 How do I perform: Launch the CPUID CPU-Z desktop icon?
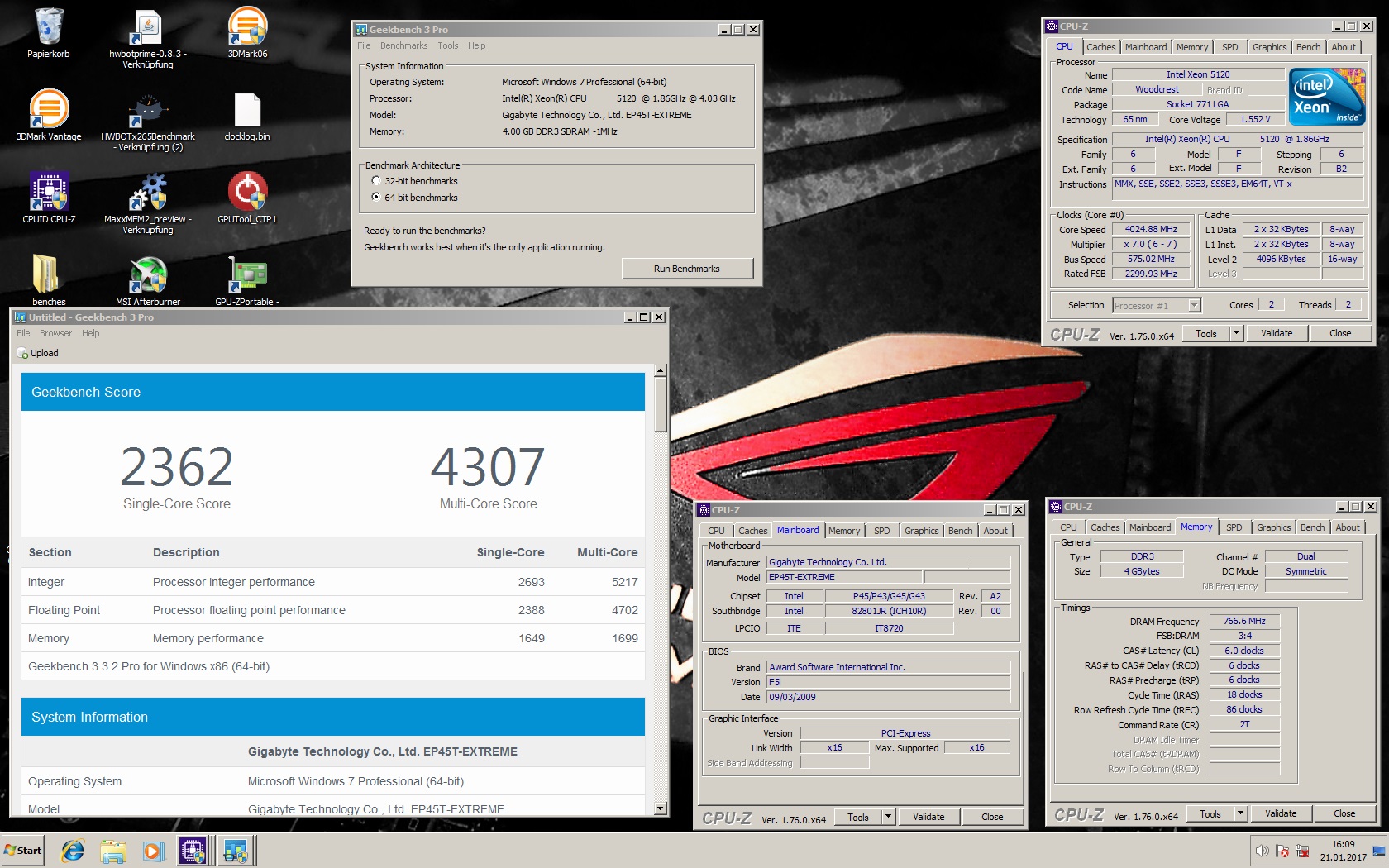point(49,192)
